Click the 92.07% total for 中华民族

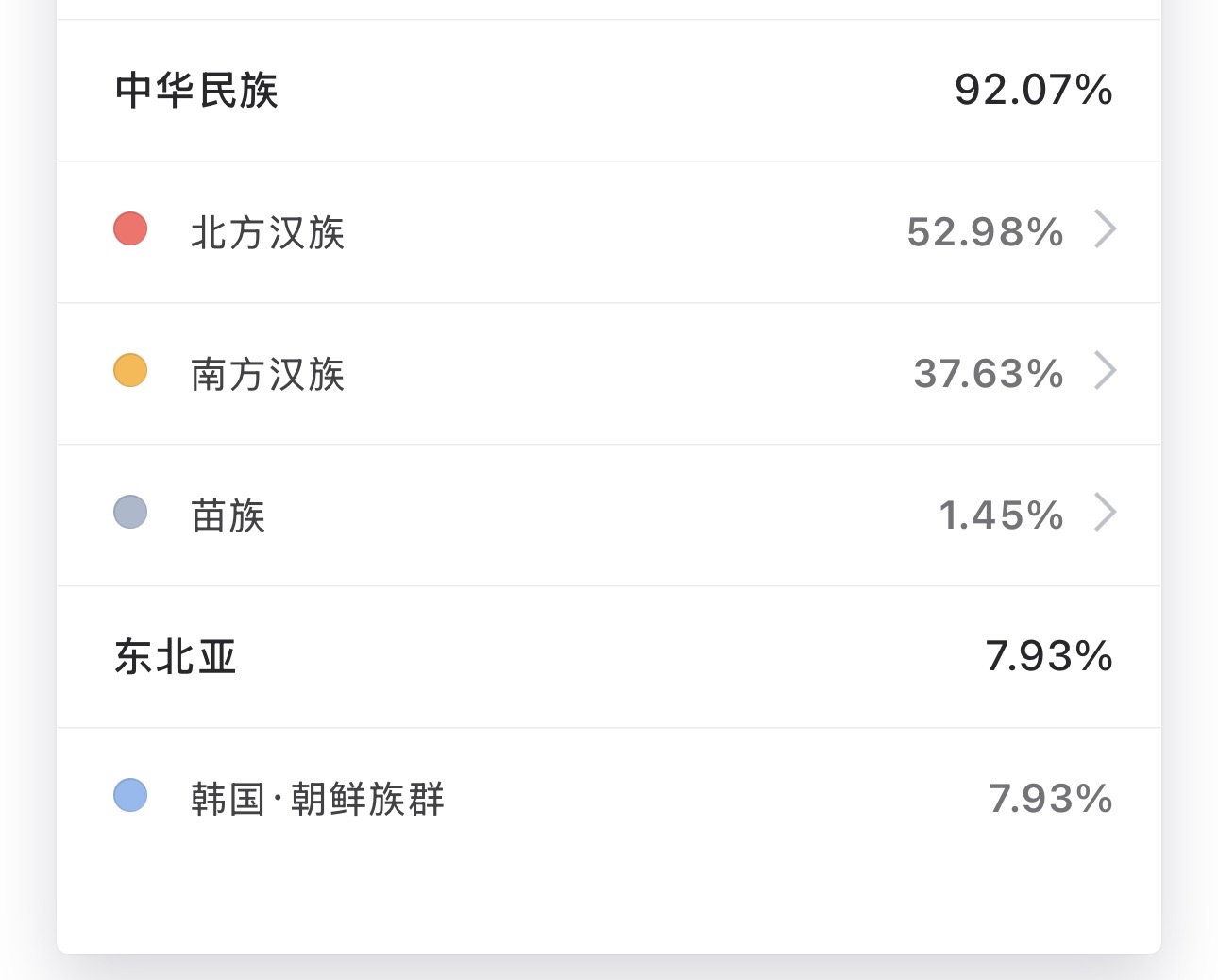[1034, 91]
